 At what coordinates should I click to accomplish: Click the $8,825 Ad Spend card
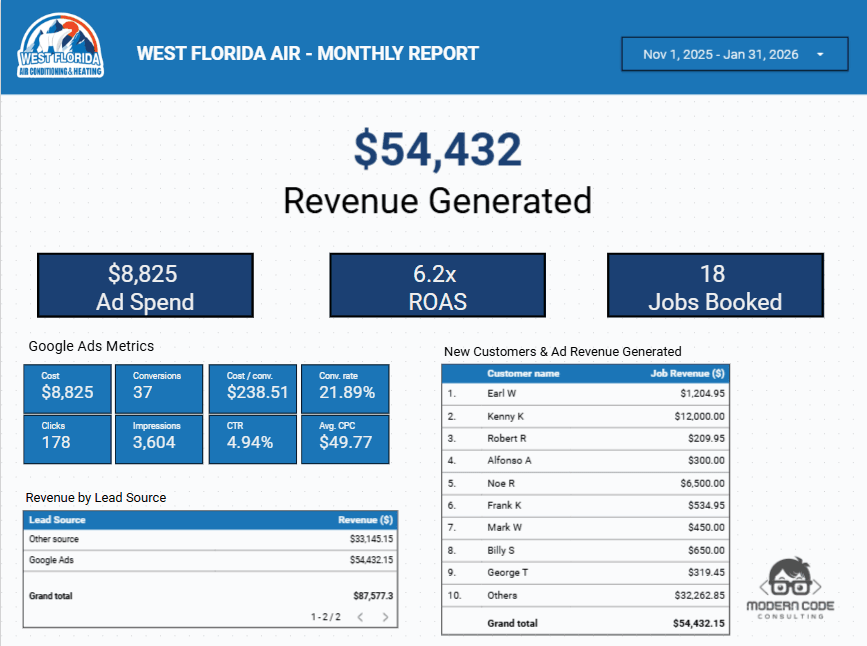(x=145, y=284)
